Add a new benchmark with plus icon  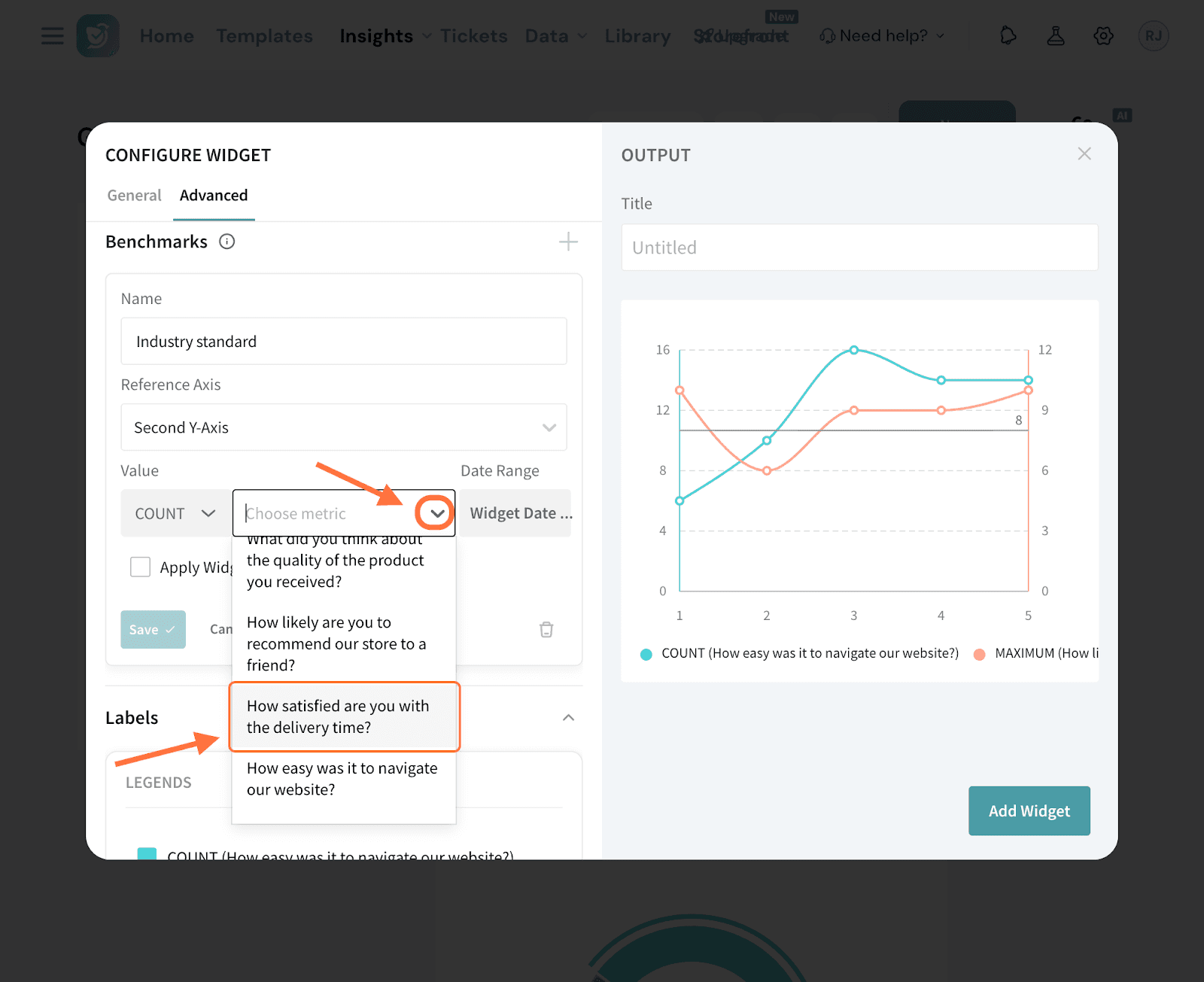tap(568, 242)
